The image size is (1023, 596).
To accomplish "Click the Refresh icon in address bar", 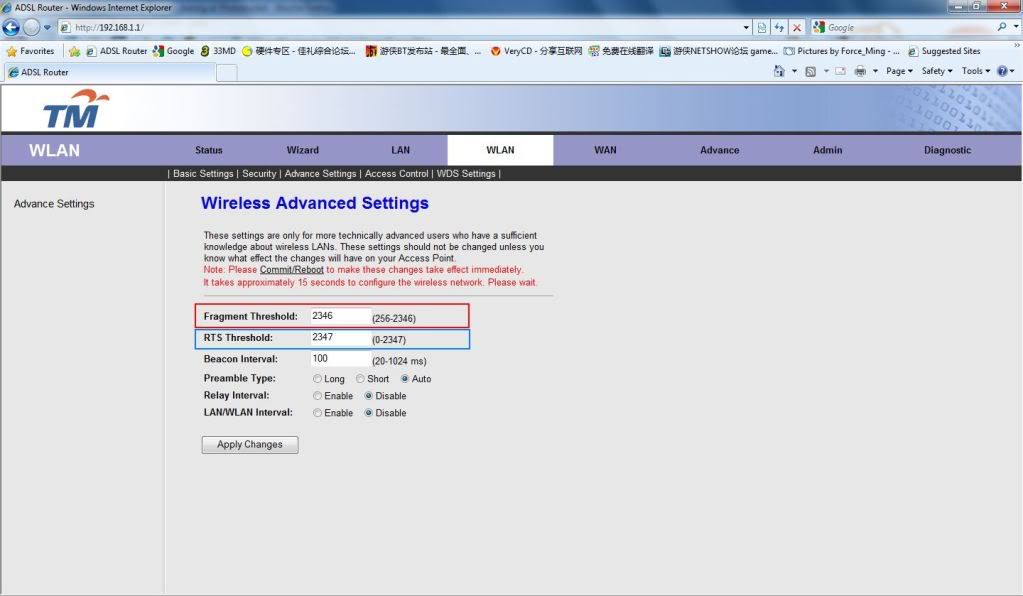I will [x=779, y=27].
